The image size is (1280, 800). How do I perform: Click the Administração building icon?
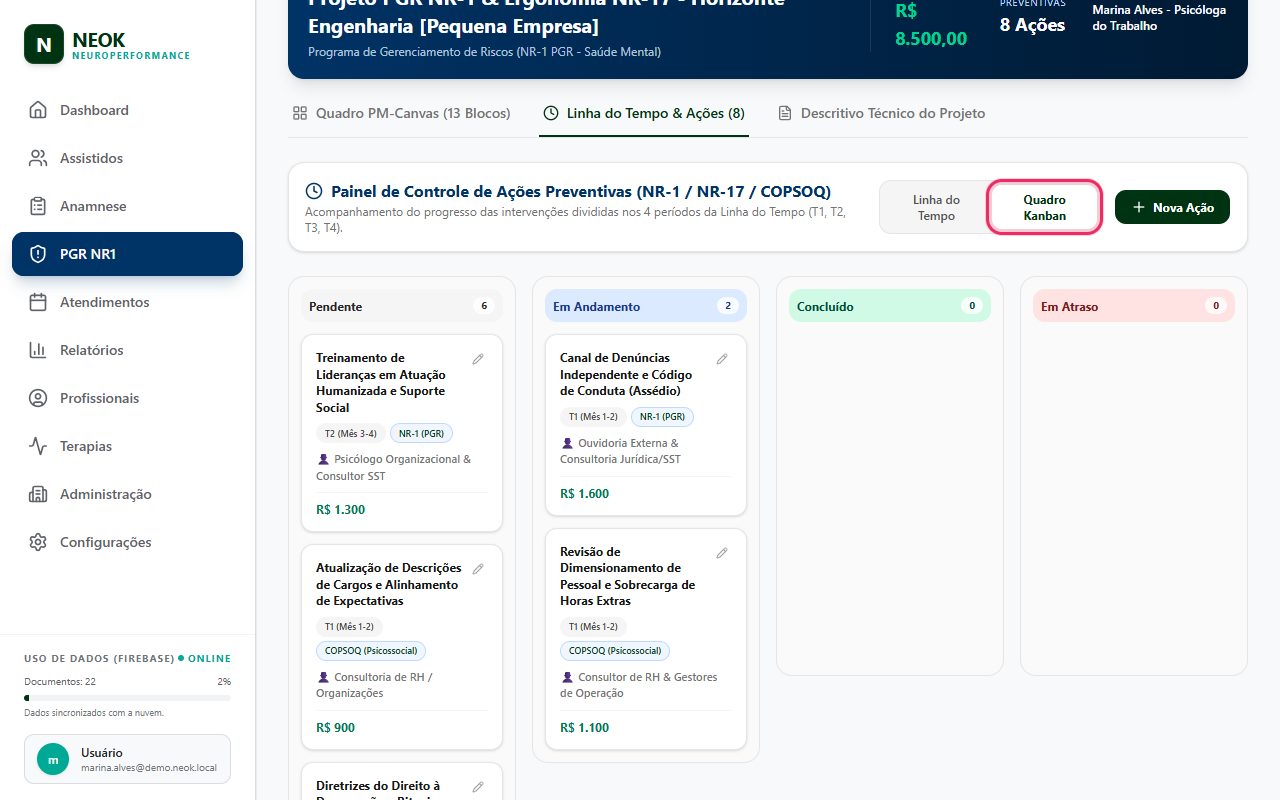(x=38, y=494)
